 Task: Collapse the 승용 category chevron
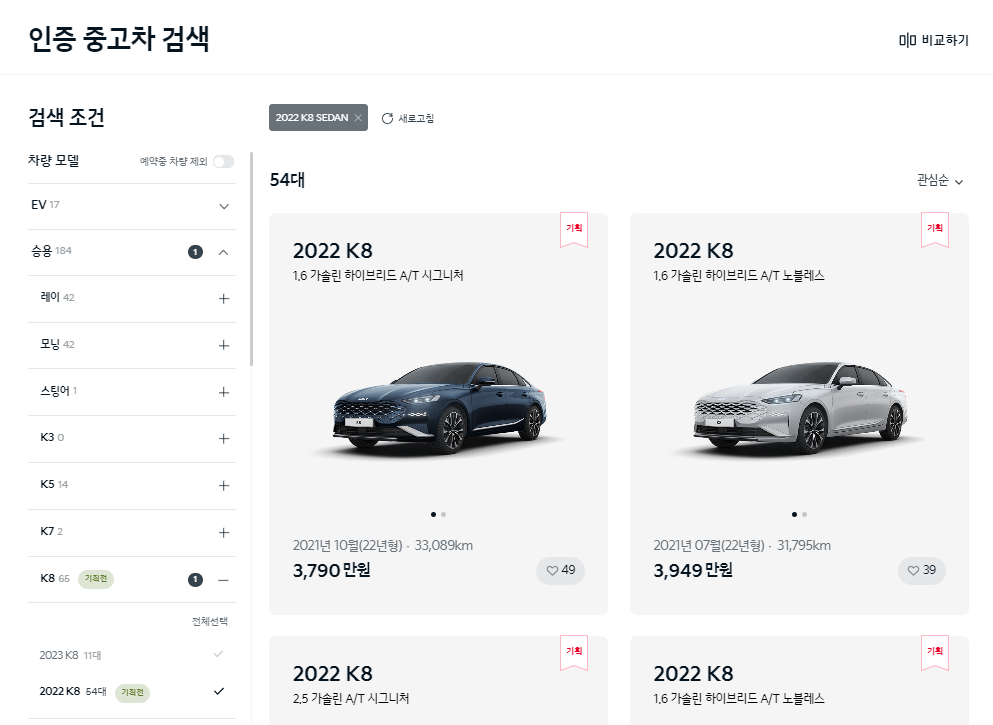pos(224,253)
